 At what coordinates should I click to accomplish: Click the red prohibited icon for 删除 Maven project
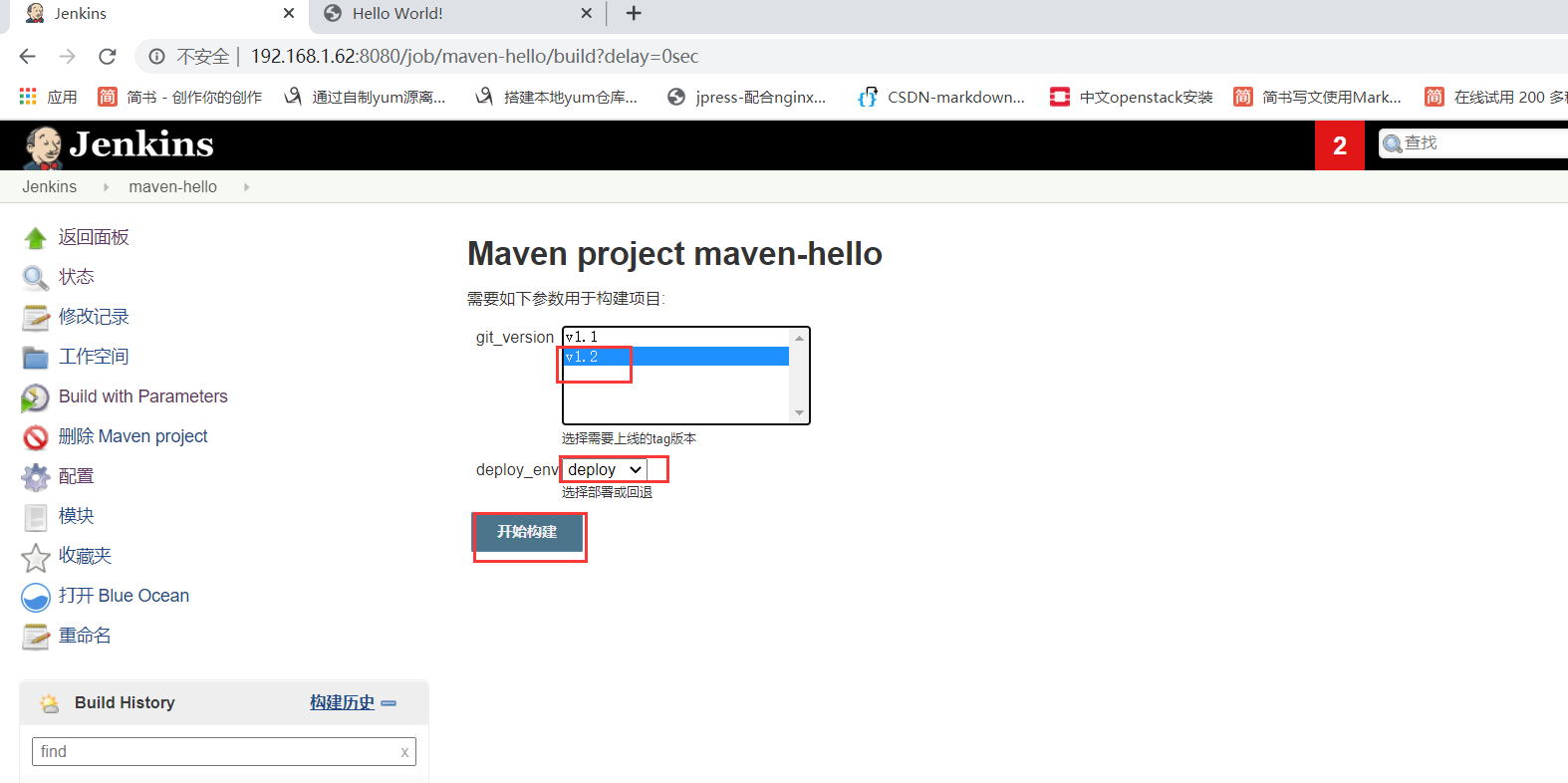tap(35, 437)
